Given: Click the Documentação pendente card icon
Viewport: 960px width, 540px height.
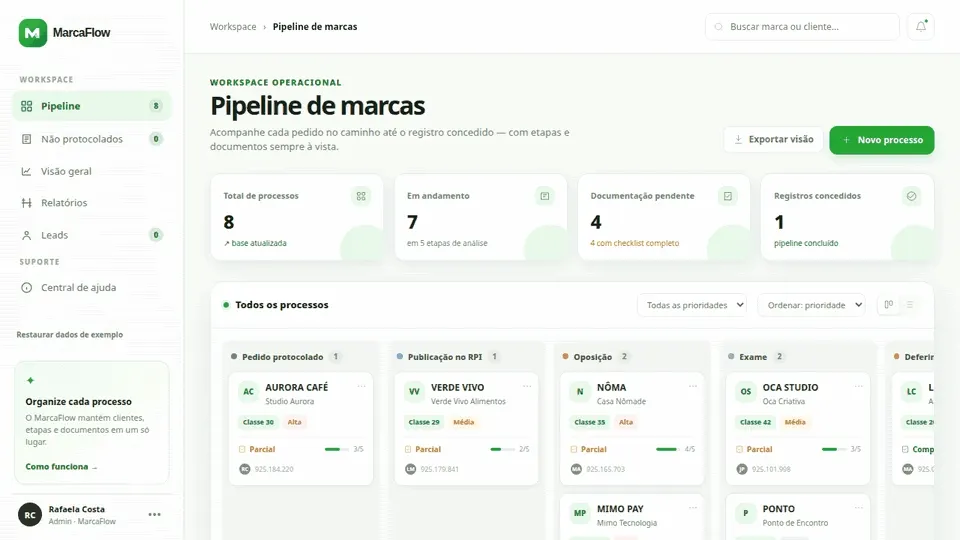Looking at the screenshot, I should point(727,196).
